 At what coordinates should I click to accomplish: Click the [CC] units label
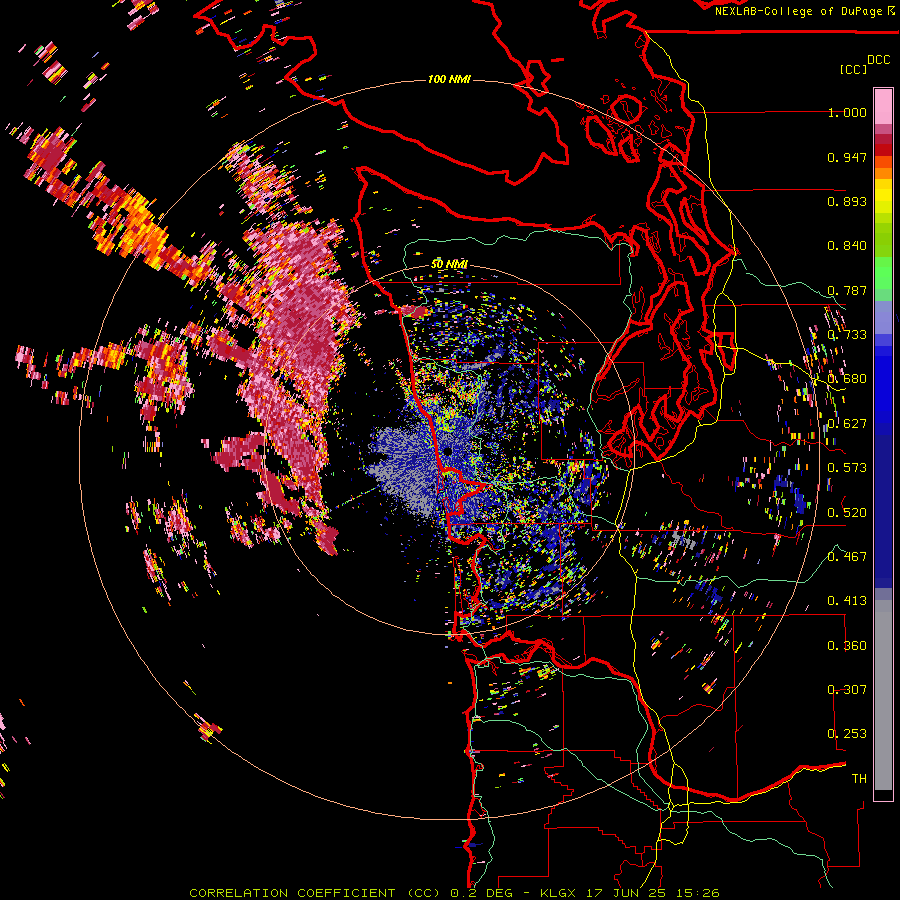point(854,69)
